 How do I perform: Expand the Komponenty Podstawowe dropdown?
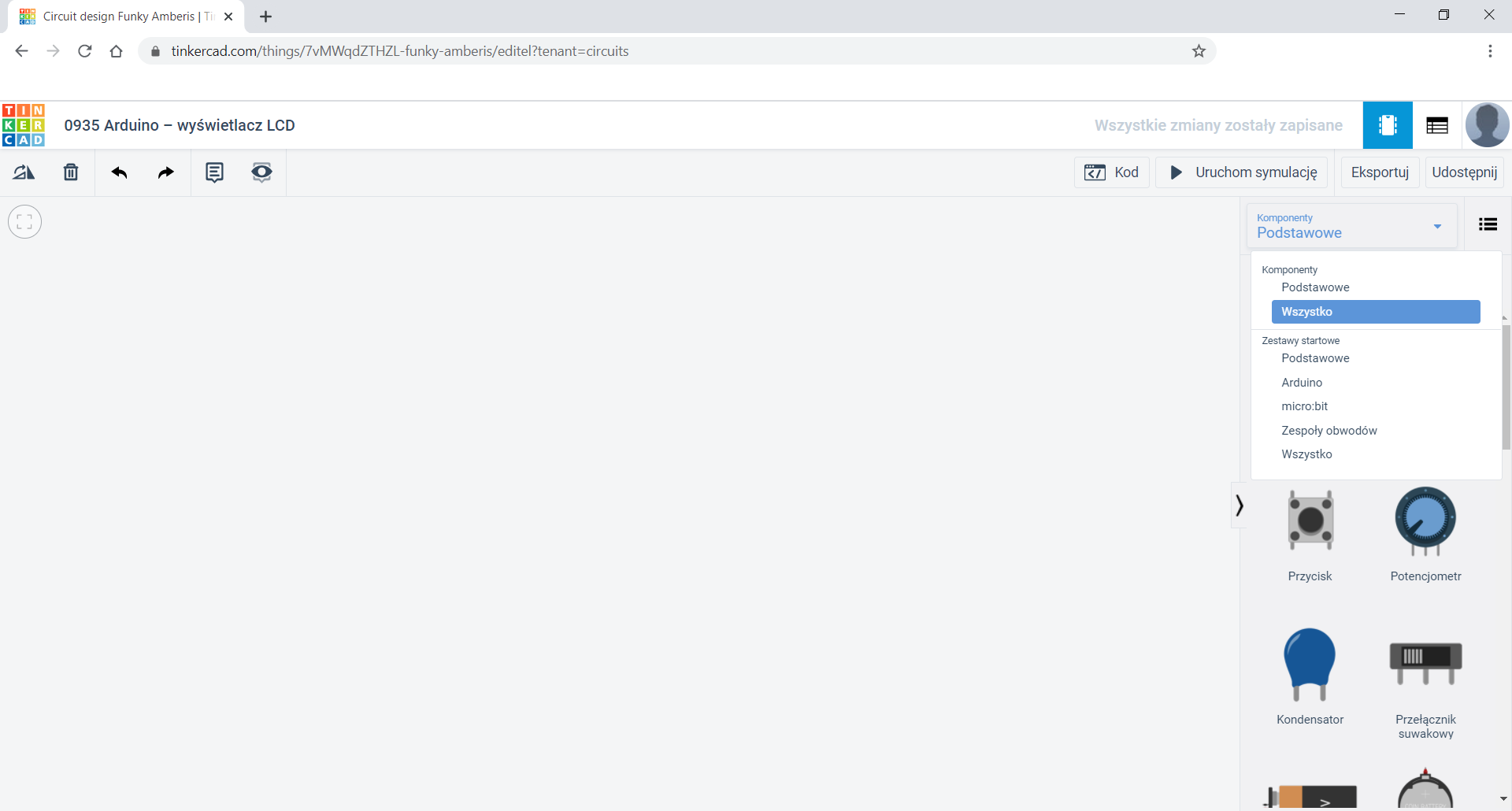(x=1351, y=226)
